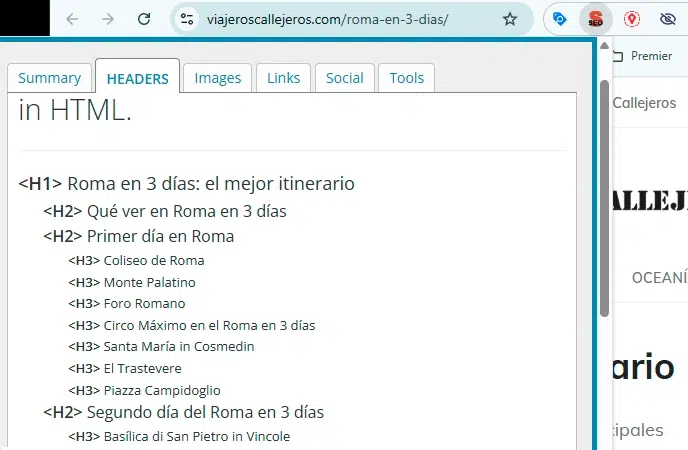Open the SEO META extension icon
688x450 pixels.
pos(595,19)
